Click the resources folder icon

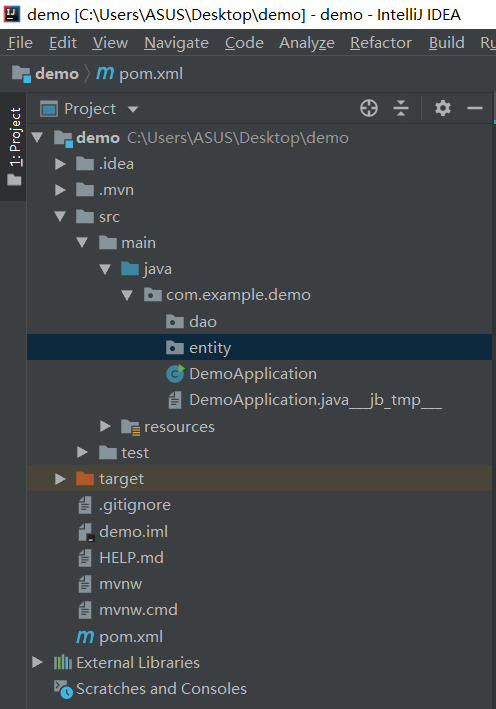pos(130,427)
